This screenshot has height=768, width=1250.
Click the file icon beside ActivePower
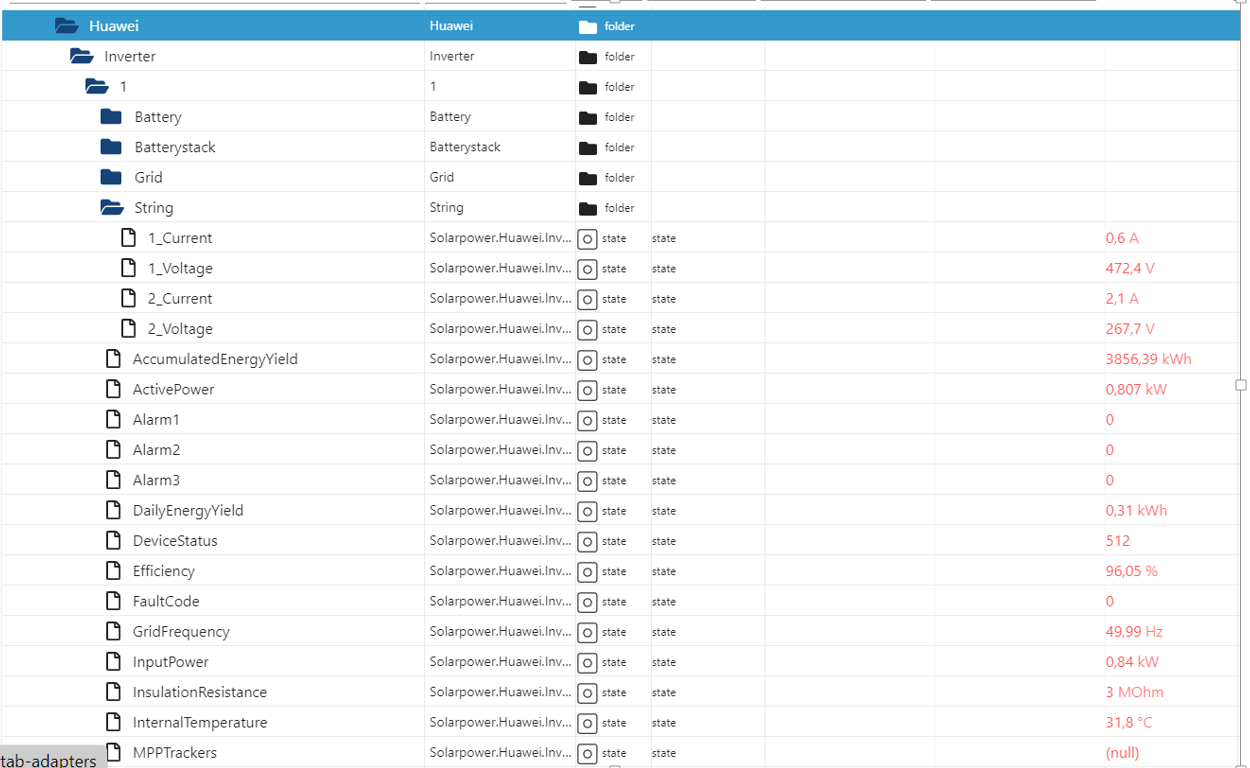(x=113, y=389)
